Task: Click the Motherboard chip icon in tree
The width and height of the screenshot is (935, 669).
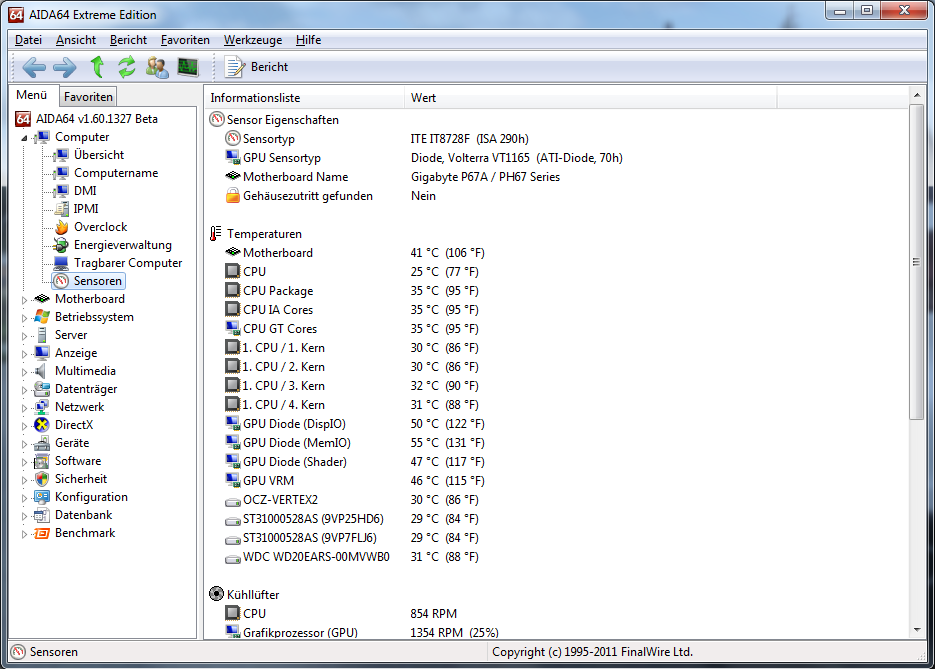Action: 42,299
